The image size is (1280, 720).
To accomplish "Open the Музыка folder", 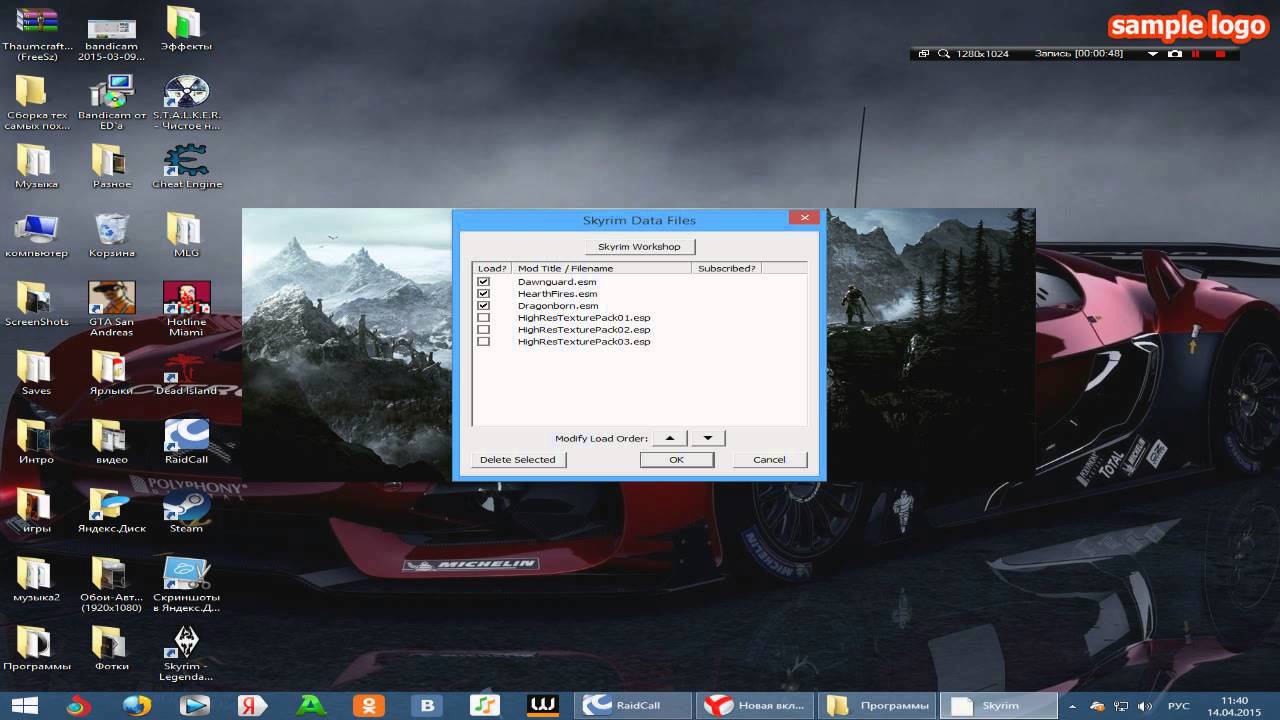I will point(36,166).
